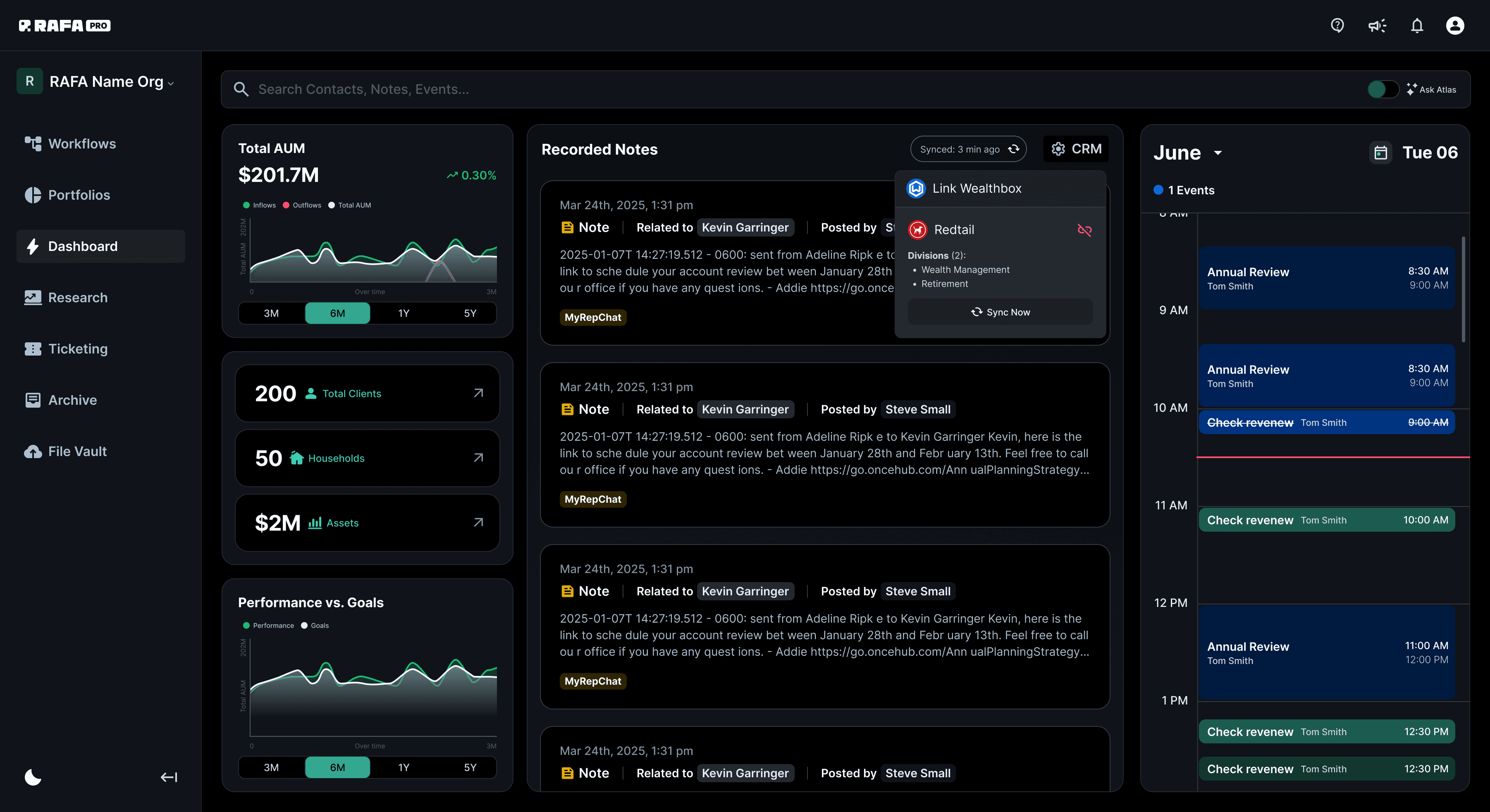Collapse the sidebar with the arrow icon
1490x812 pixels.
point(168,777)
